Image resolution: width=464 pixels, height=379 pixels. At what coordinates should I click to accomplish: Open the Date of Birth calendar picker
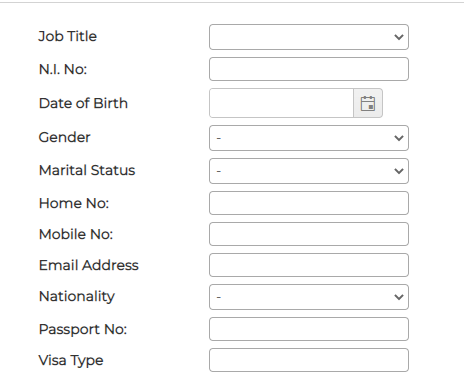368,103
